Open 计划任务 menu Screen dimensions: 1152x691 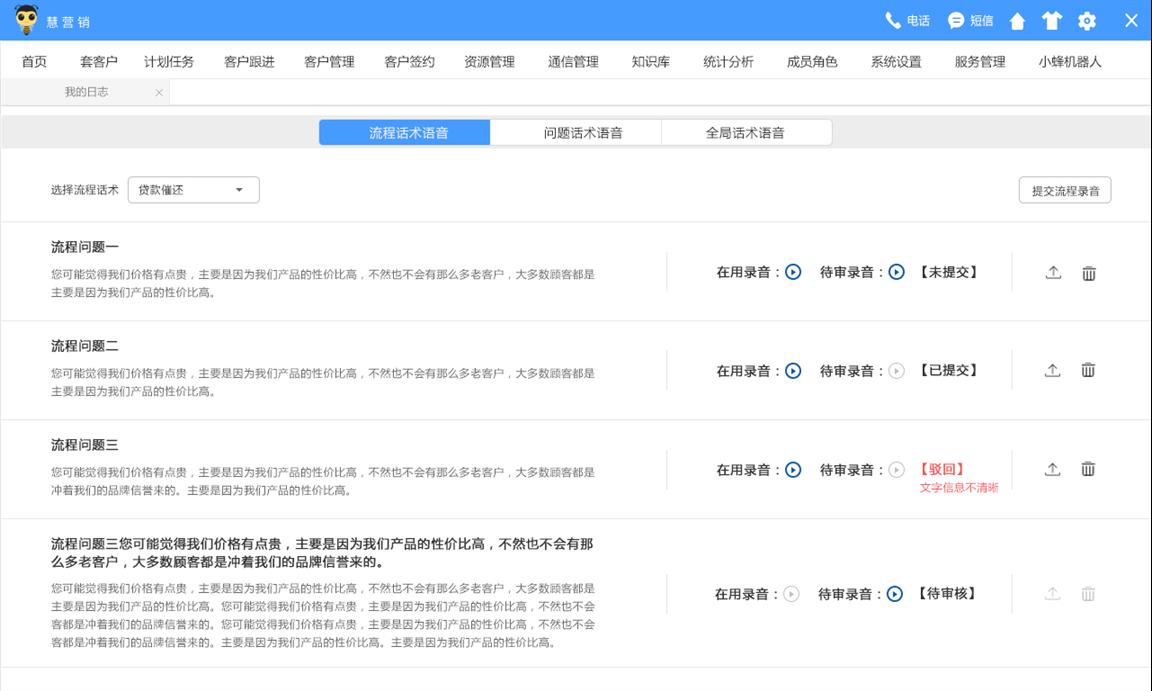click(169, 62)
